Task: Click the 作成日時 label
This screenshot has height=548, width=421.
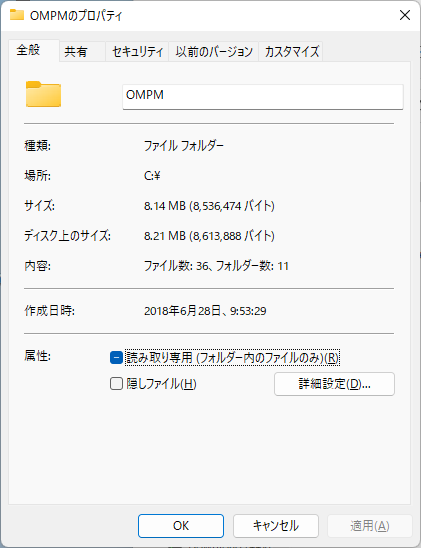Action: point(49,310)
